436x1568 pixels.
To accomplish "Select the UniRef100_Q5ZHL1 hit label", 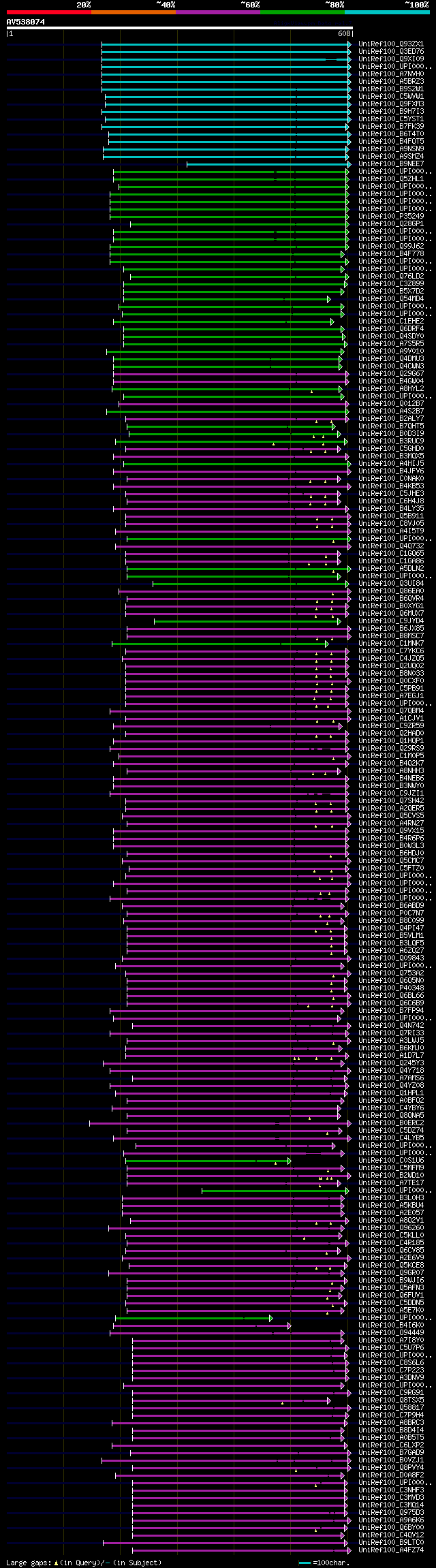I will (391, 179).
